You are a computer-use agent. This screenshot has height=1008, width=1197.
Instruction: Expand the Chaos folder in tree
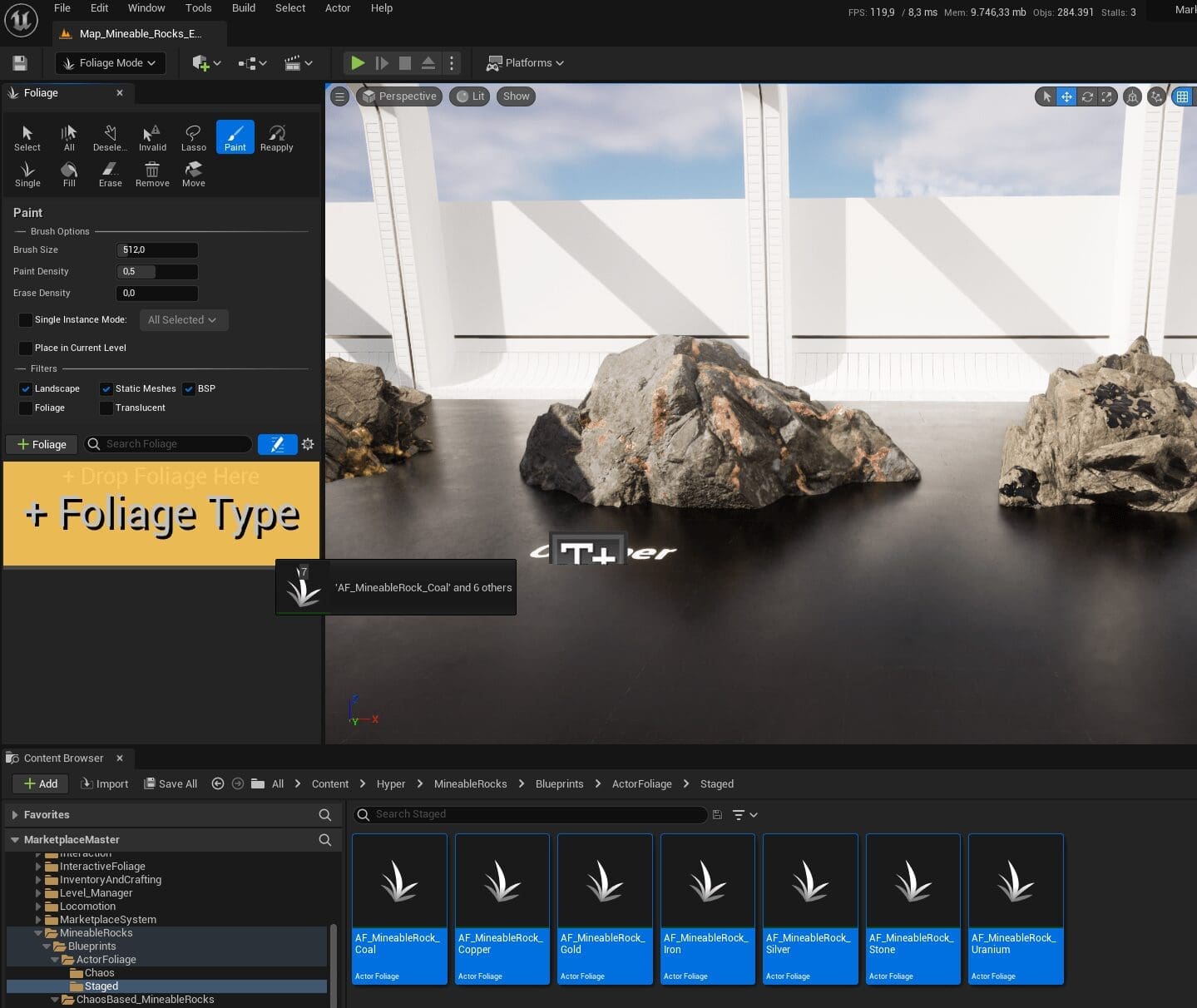99,973
